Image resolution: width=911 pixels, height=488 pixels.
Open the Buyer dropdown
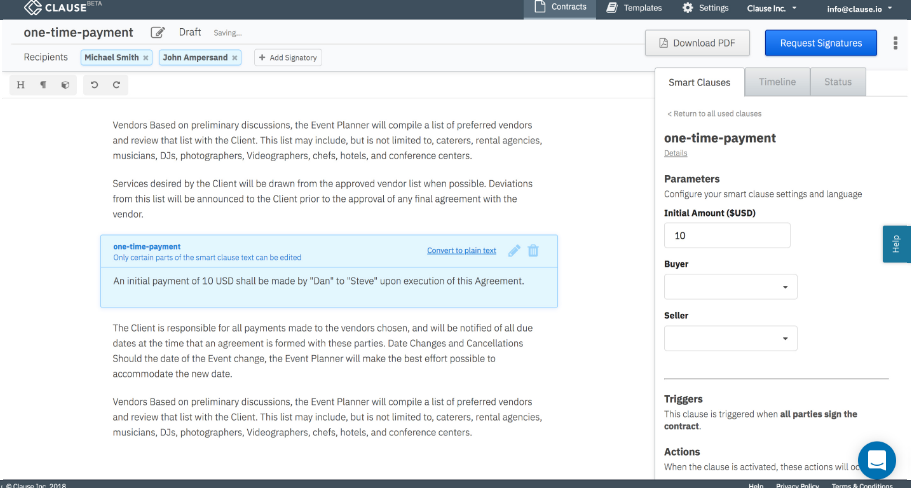(730, 287)
